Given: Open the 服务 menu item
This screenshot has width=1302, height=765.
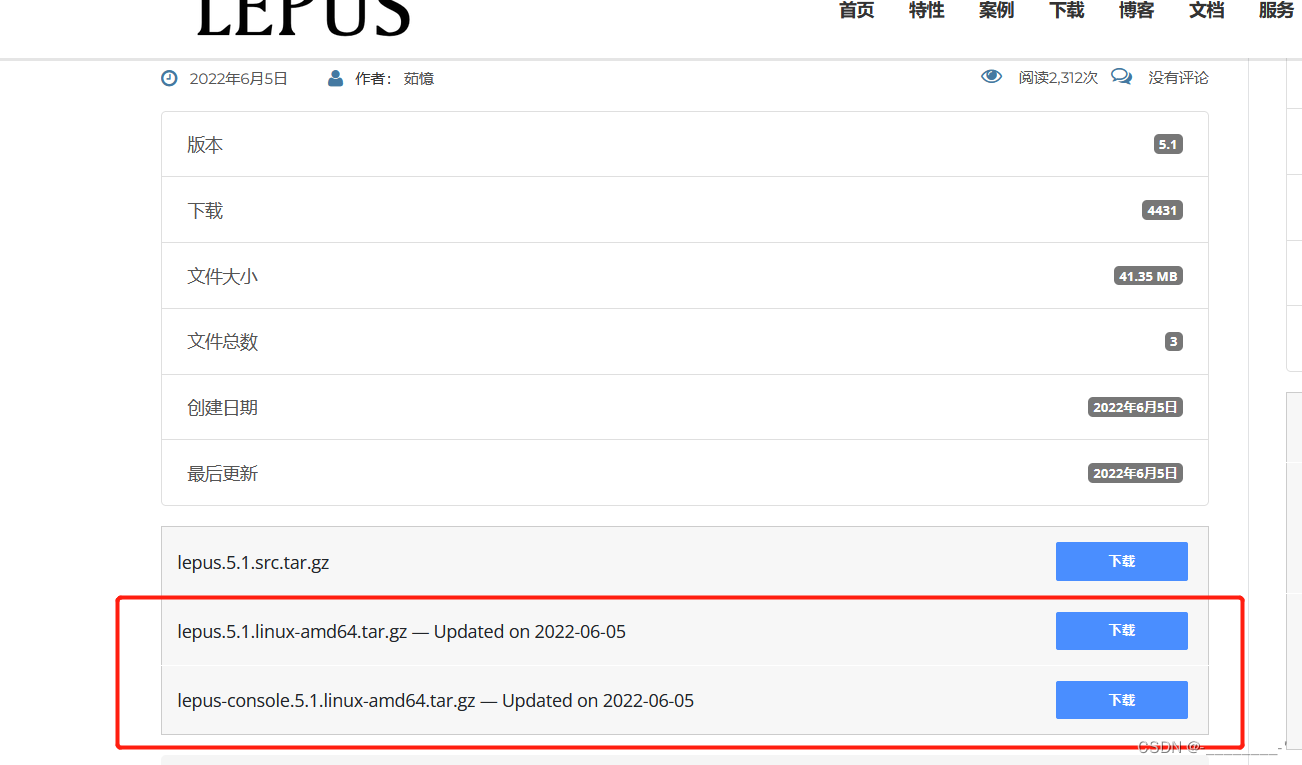Looking at the screenshot, I should [x=1277, y=10].
